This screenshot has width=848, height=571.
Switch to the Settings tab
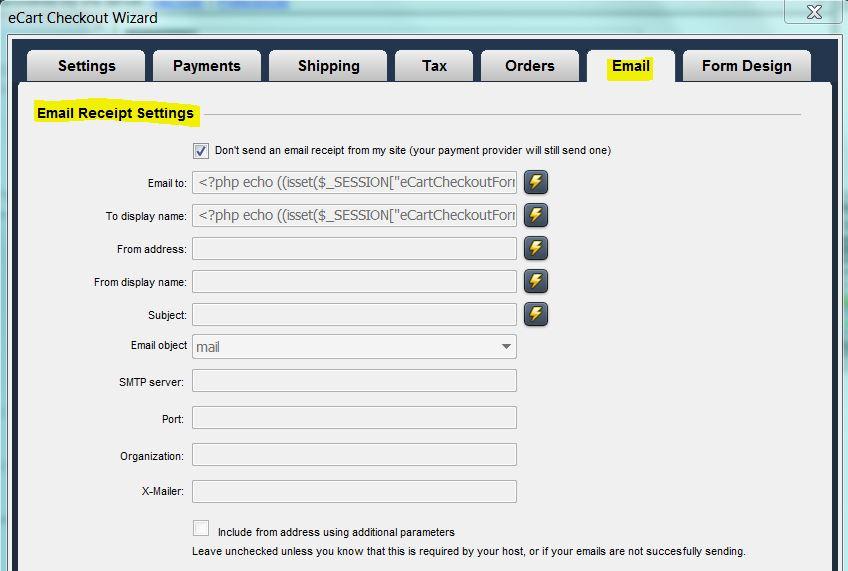[87, 66]
